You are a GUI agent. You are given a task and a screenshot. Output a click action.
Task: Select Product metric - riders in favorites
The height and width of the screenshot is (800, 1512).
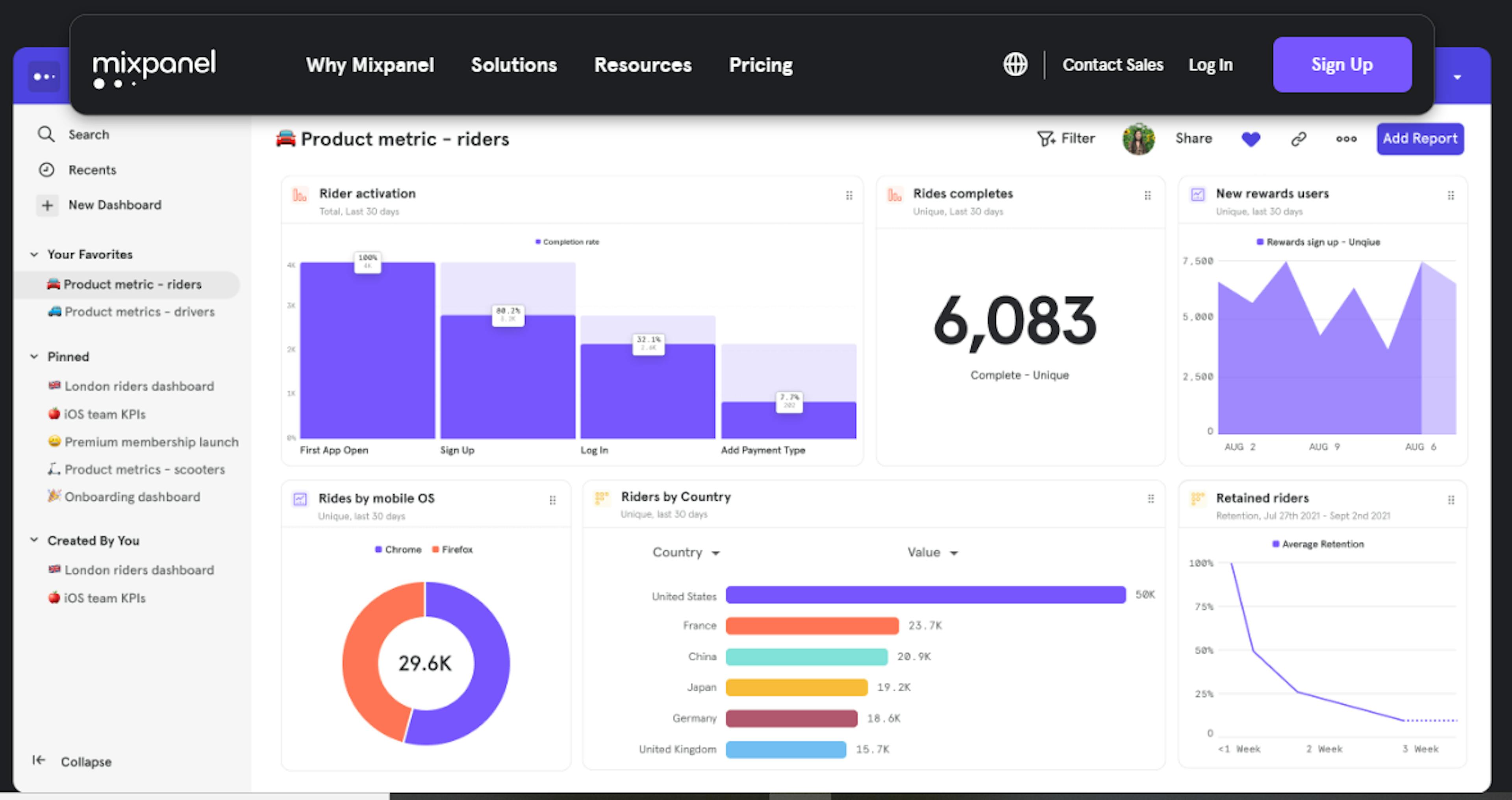tap(127, 284)
